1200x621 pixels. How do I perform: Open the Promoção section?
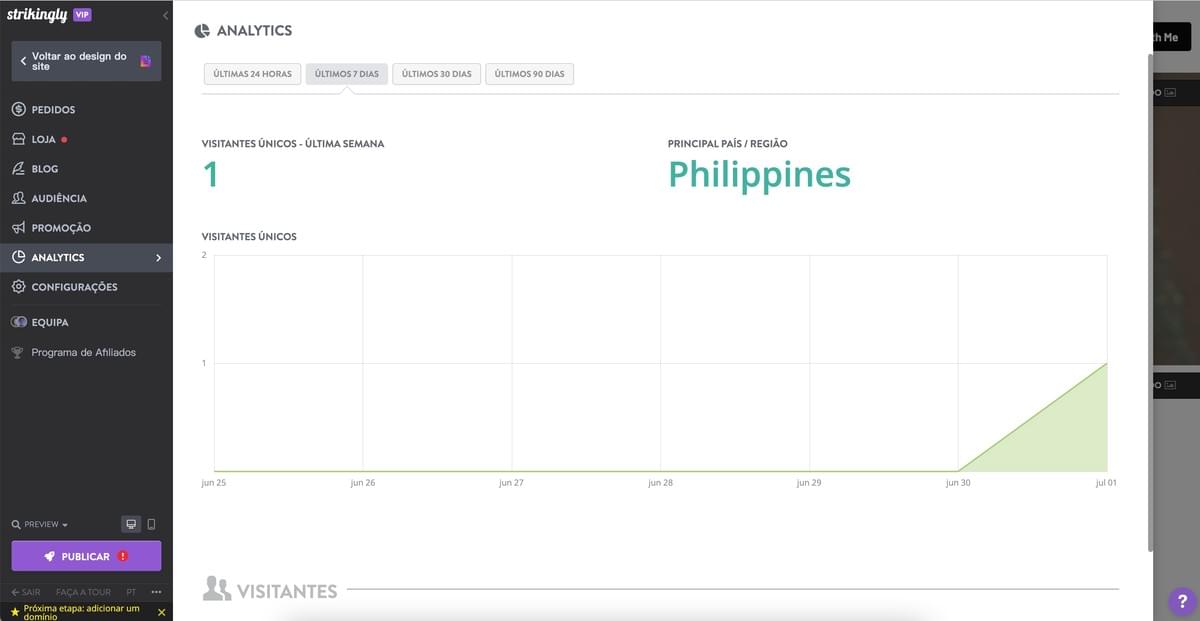[86, 228]
